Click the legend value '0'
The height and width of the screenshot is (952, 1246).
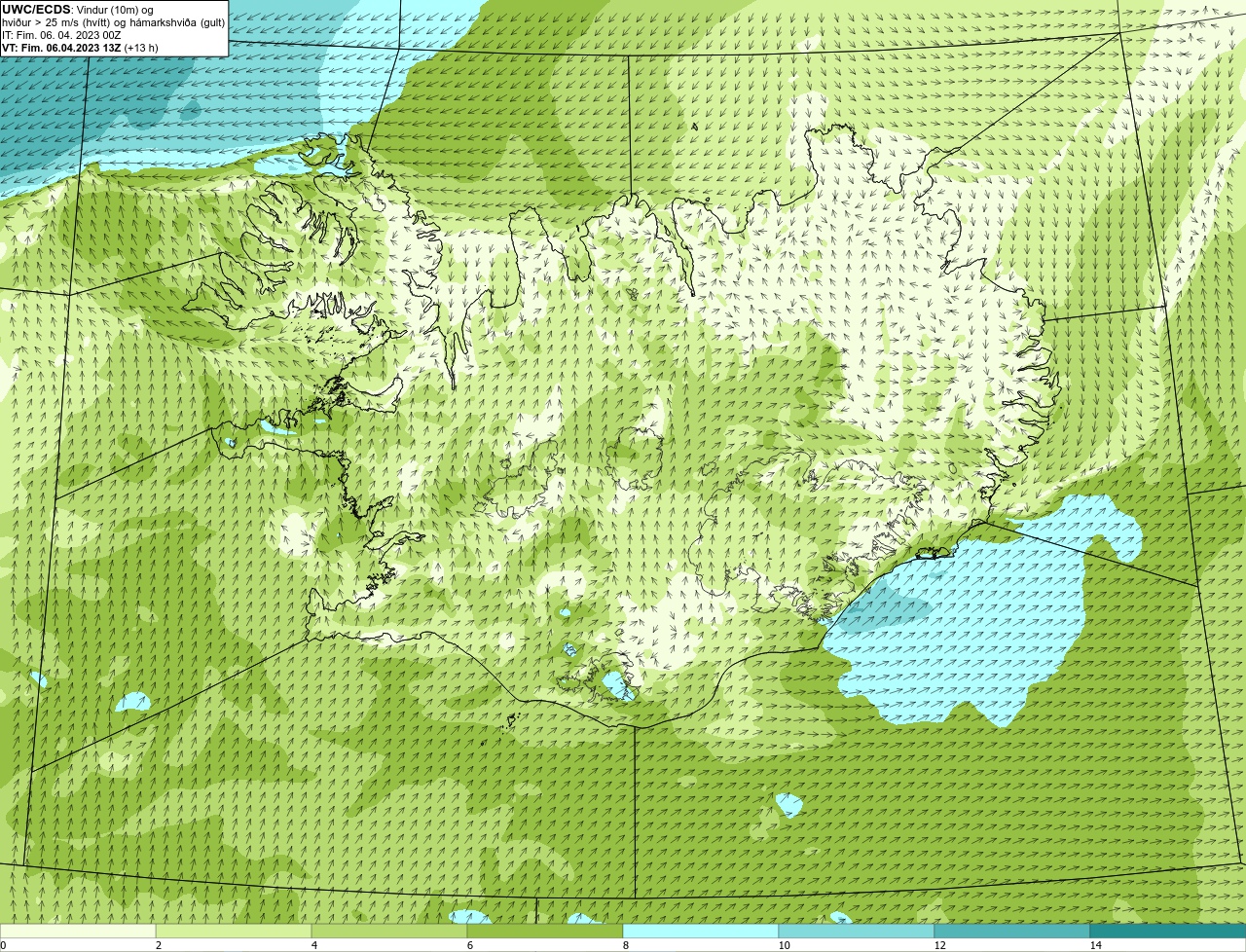click(3, 945)
